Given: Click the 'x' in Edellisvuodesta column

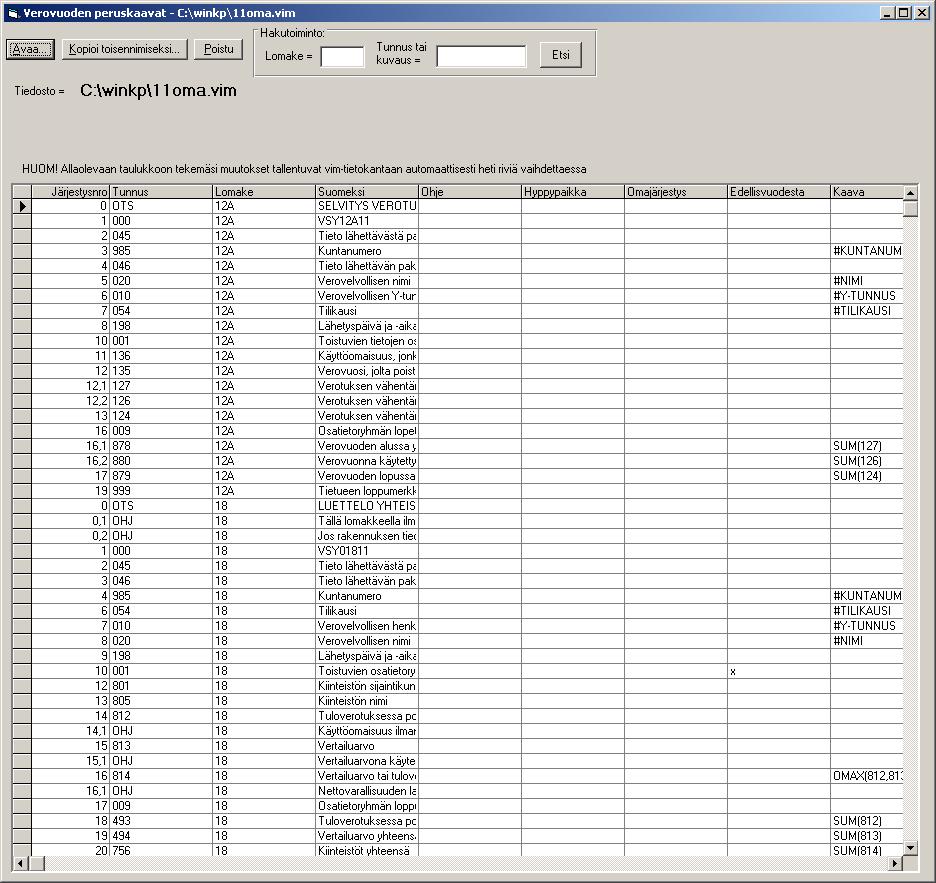Looking at the screenshot, I should click(778, 671).
